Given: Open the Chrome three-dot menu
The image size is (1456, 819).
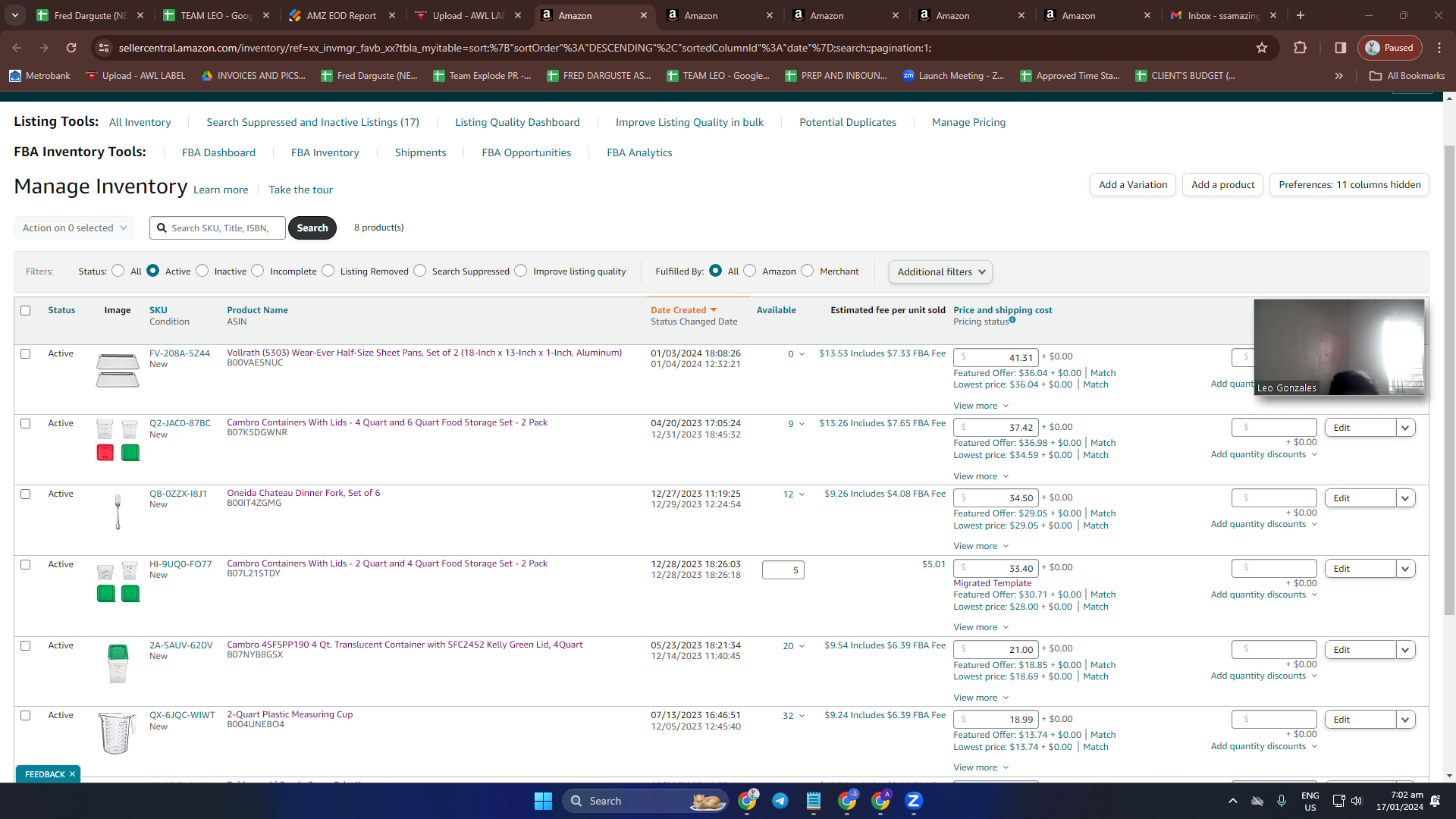Looking at the screenshot, I should pos(1439,48).
